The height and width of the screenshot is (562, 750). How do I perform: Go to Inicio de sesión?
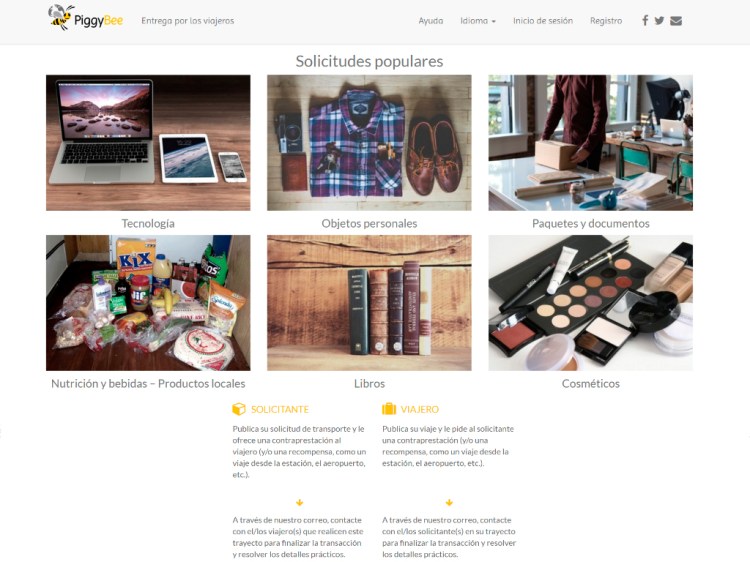542,21
